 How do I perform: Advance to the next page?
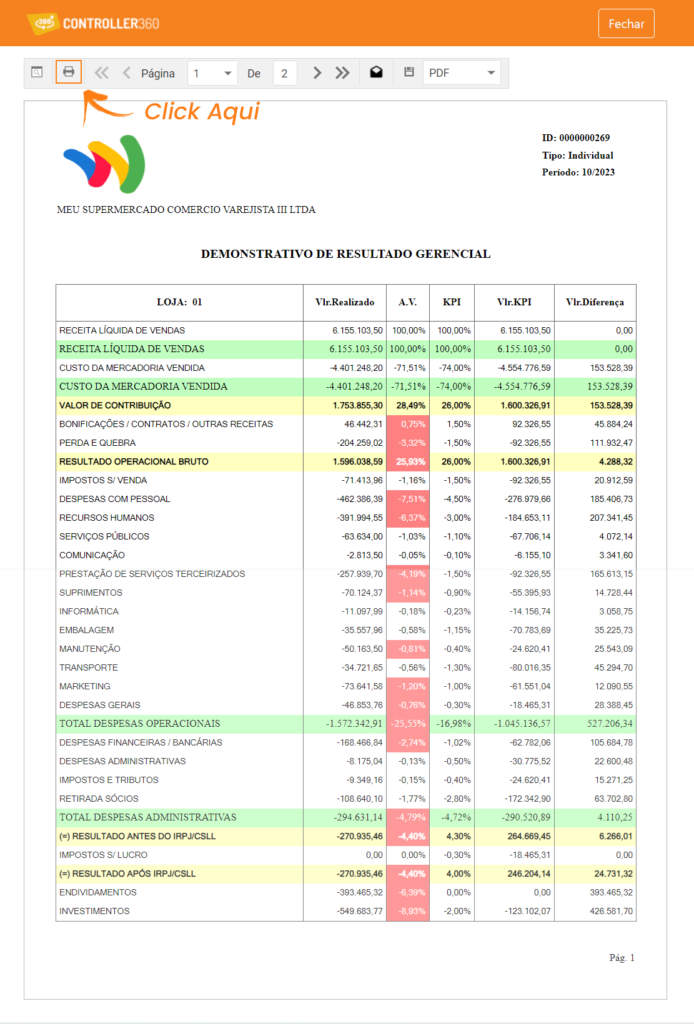point(317,72)
